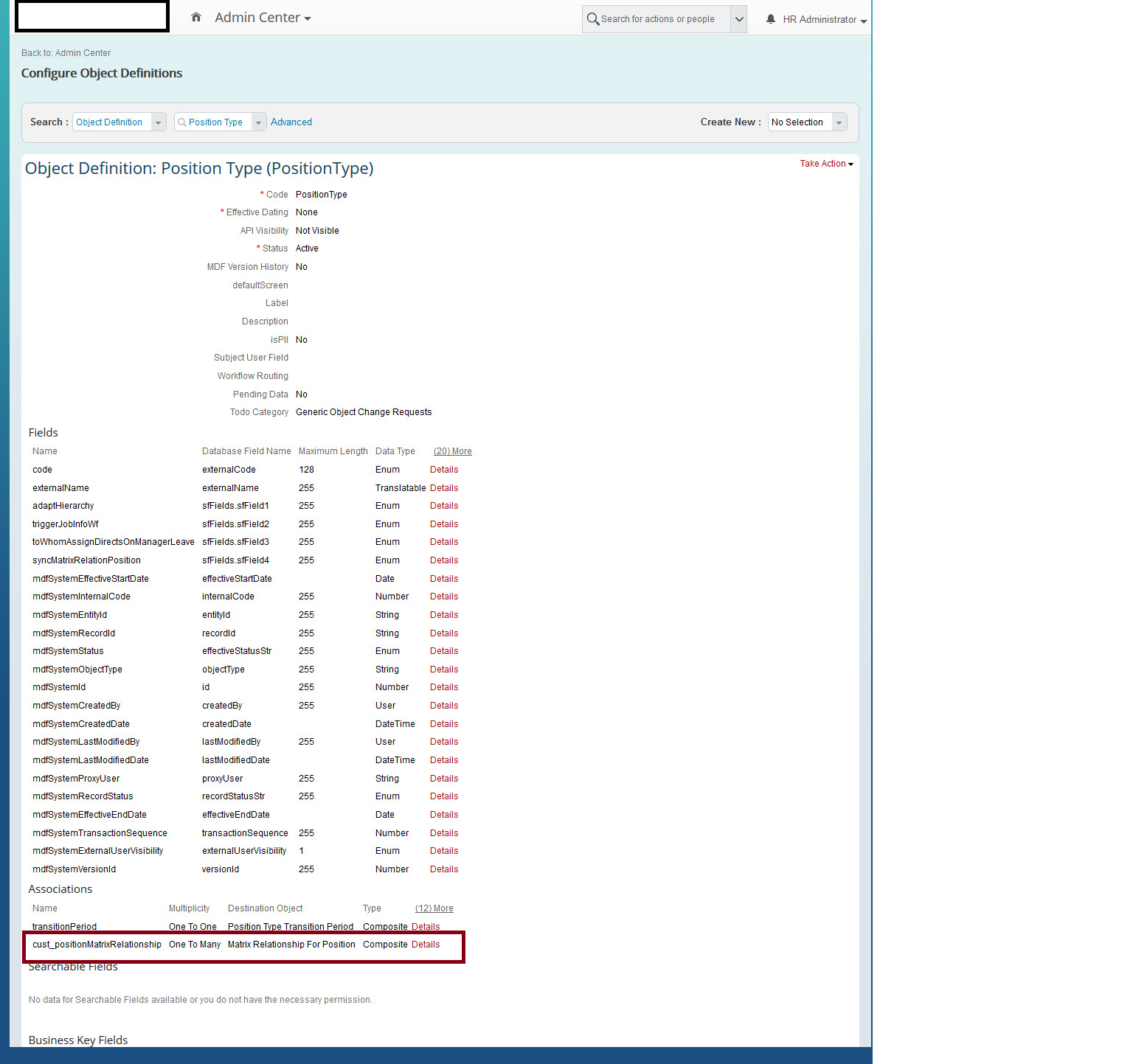Click the search magnifier icon in top bar
Image resolution: width=1133 pixels, height=1064 pixels.
pyautogui.click(x=592, y=18)
